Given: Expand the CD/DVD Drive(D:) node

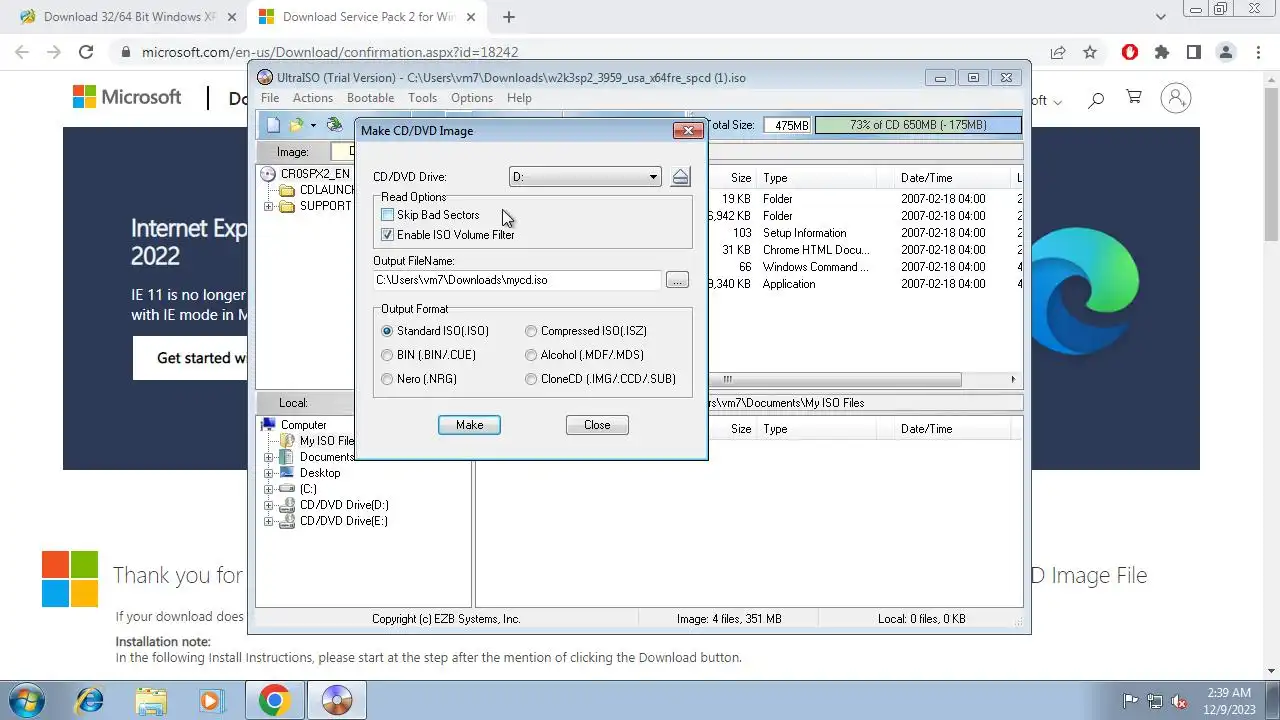Looking at the screenshot, I should (x=268, y=505).
